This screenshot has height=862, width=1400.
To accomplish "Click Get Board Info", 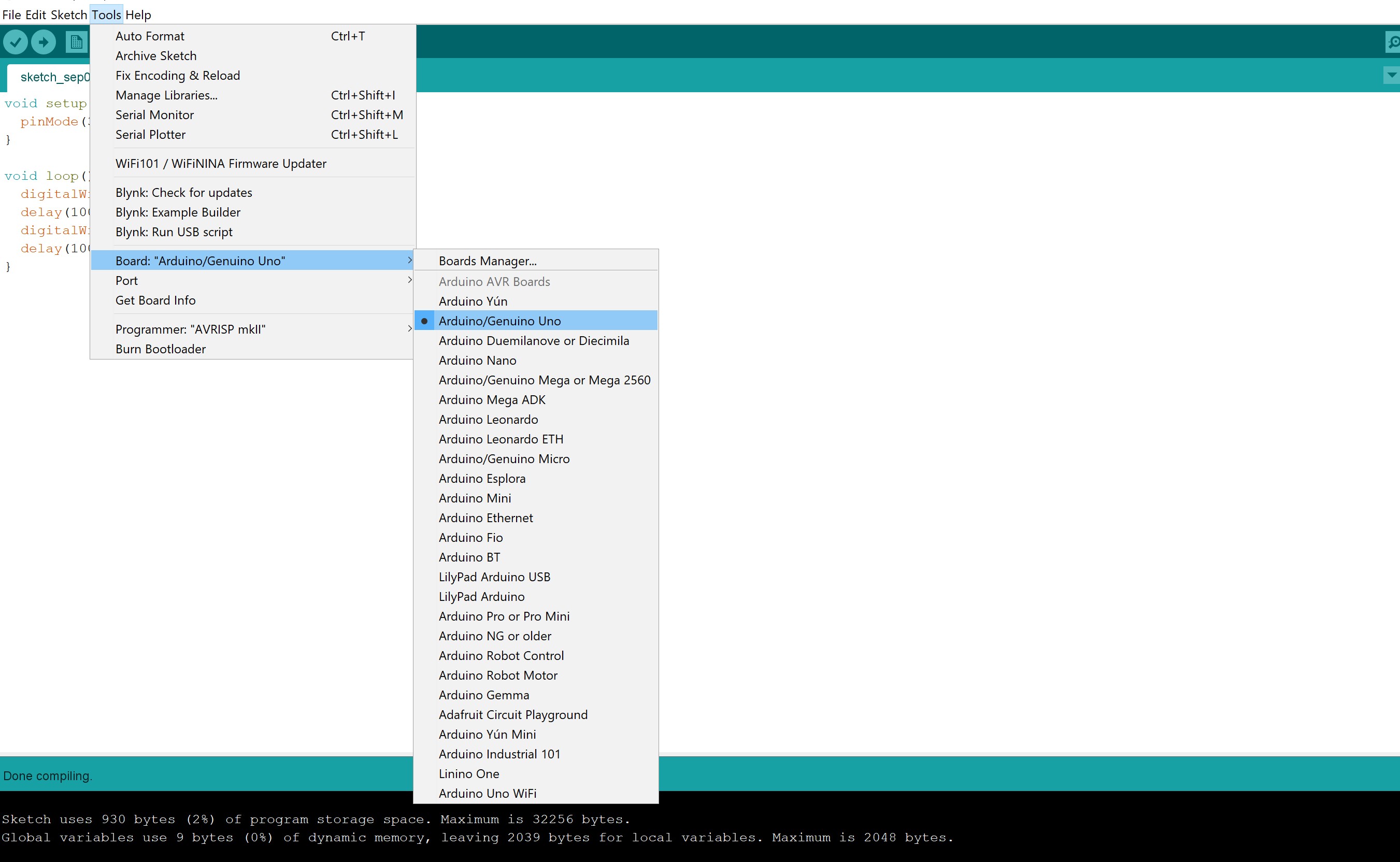I will 252,300.
